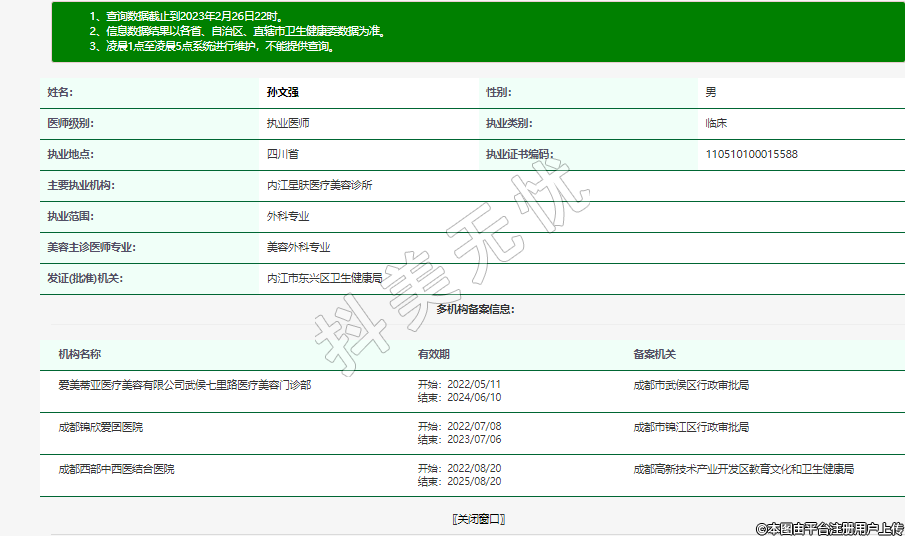Viewport: 905px width, 536px height.
Task: Click the 美容外科专业 specialty value
Action: point(298,247)
